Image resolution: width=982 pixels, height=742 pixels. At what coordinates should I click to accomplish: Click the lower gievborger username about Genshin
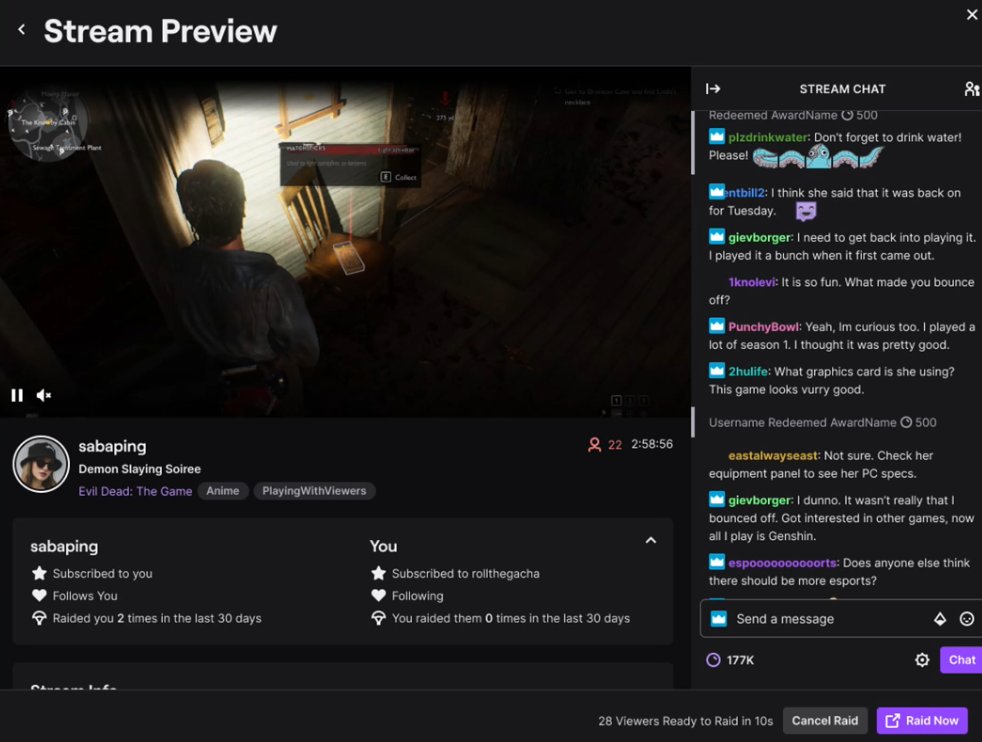[760, 501]
